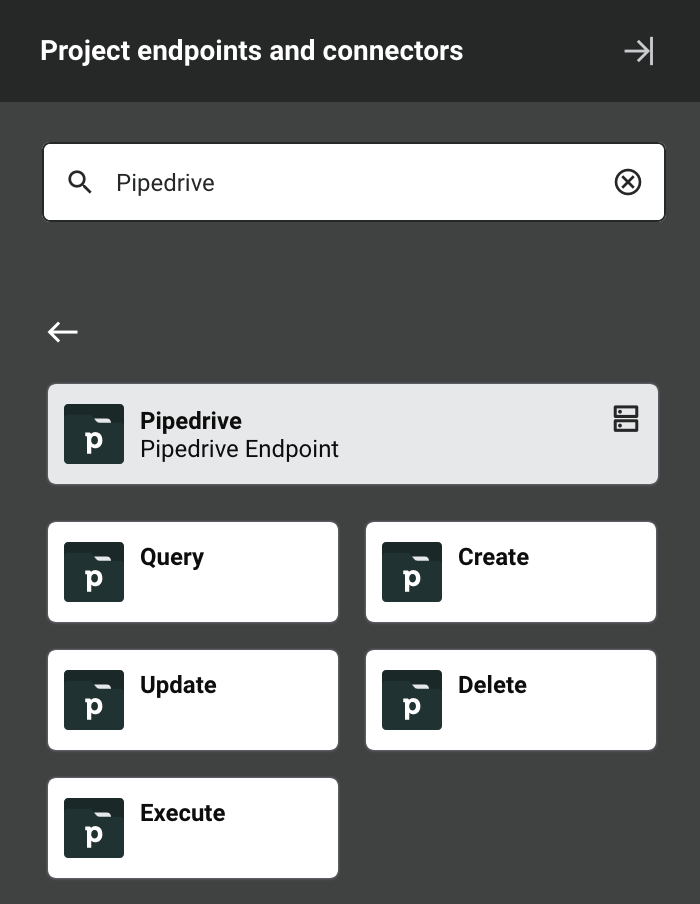Image resolution: width=700 pixels, height=904 pixels.
Task: Go back using the left arrow
Action: [x=62, y=332]
